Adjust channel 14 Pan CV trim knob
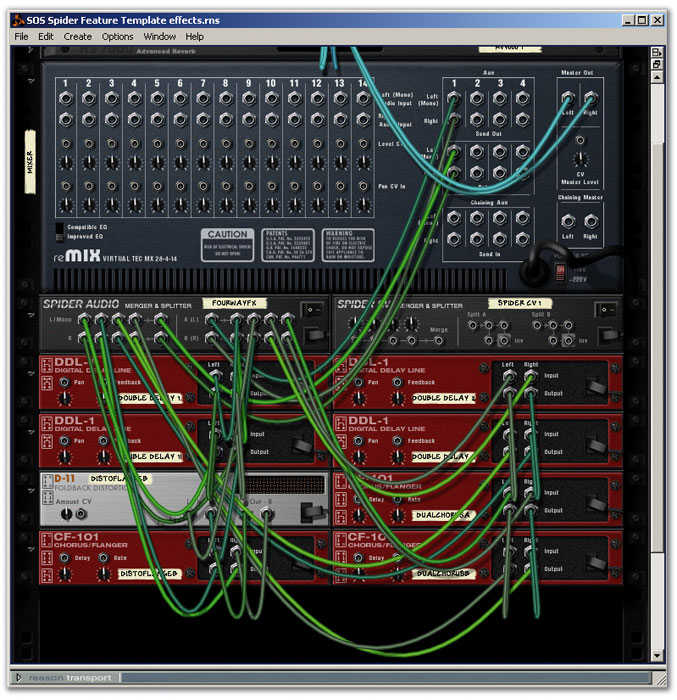677x700 pixels. pyautogui.click(x=364, y=205)
